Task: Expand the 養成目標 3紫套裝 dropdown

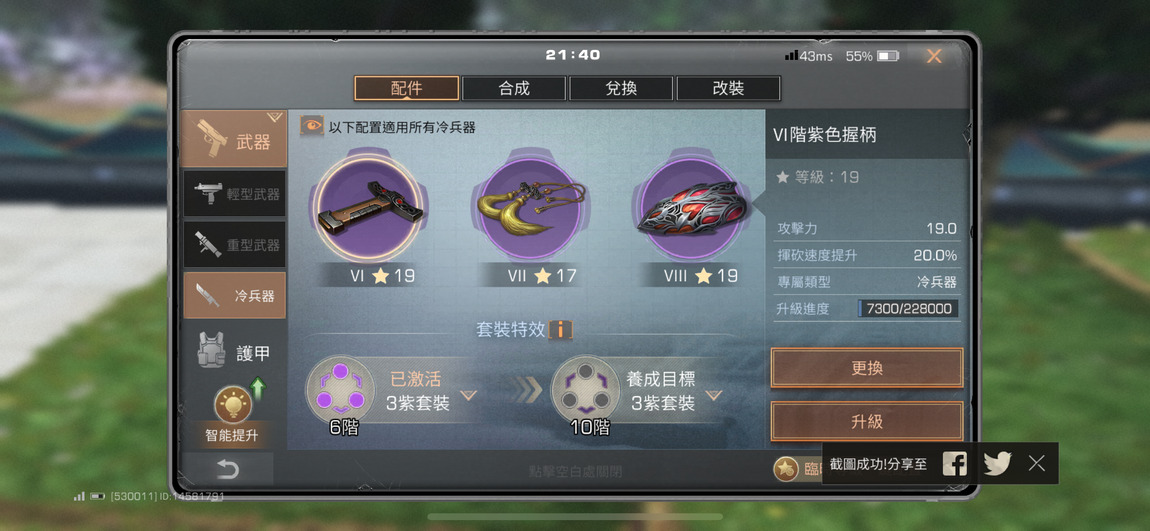Action: click(x=714, y=395)
